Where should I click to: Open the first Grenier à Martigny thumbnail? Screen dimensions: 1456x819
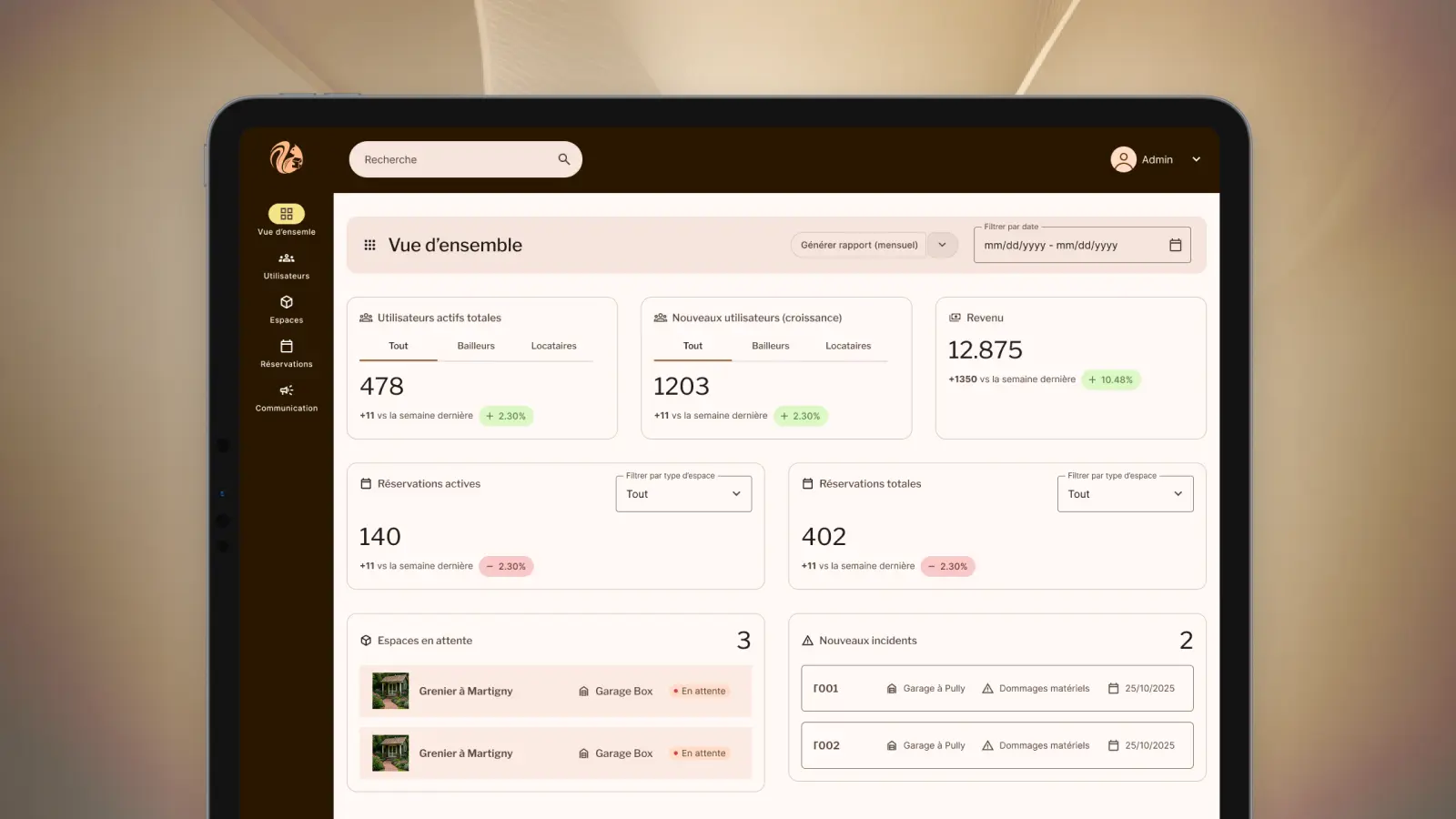(390, 692)
